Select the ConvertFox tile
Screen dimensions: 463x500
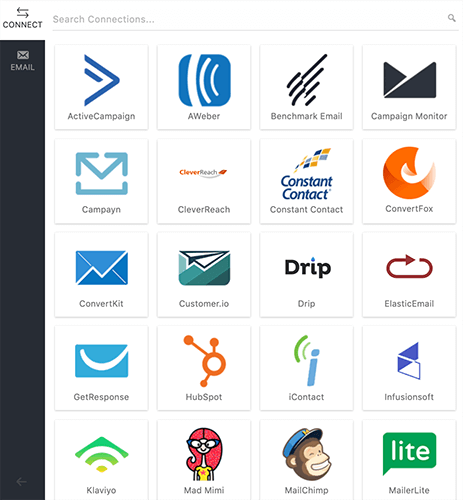click(x=409, y=181)
